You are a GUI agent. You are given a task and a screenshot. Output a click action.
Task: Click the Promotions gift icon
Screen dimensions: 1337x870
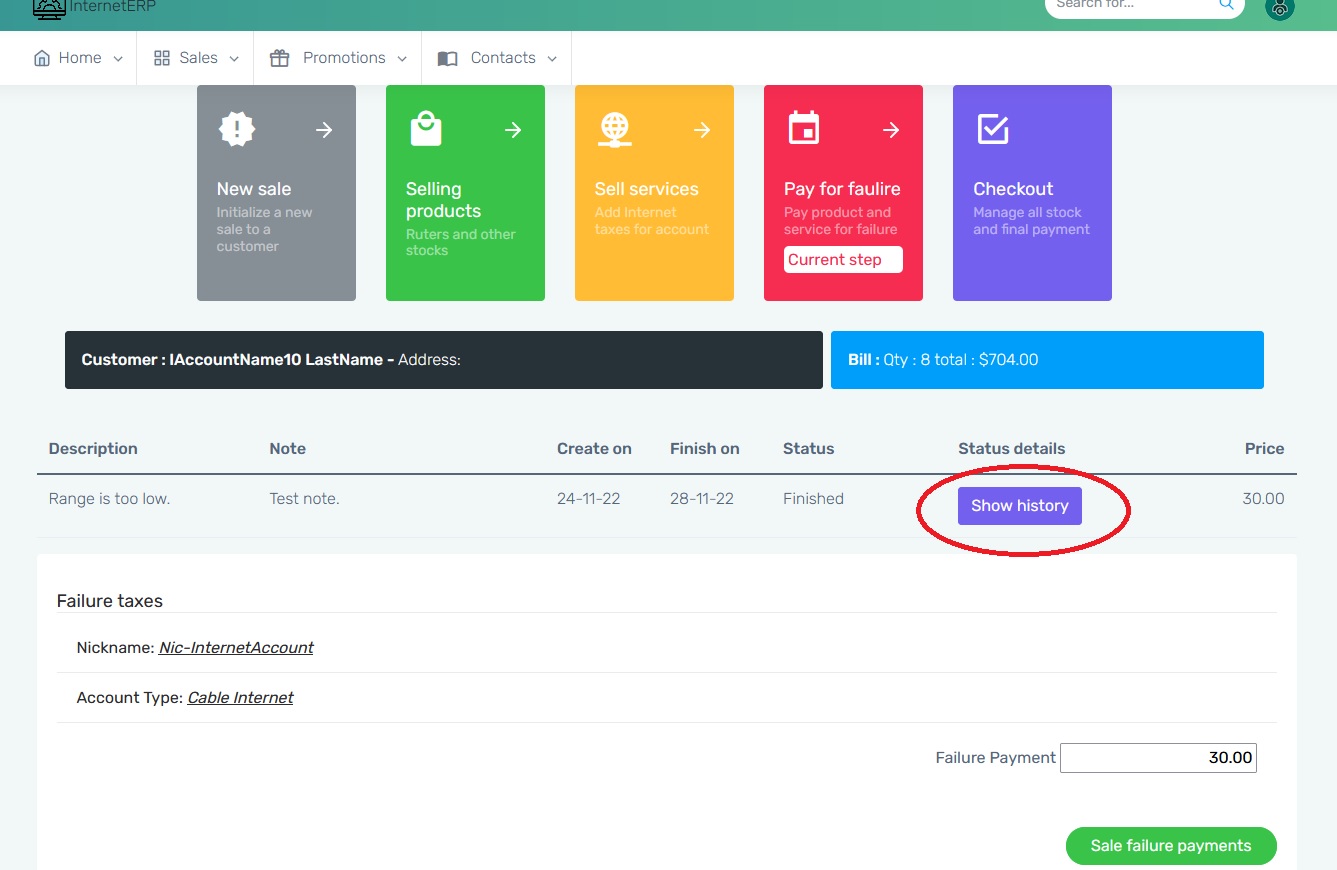pos(280,58)
